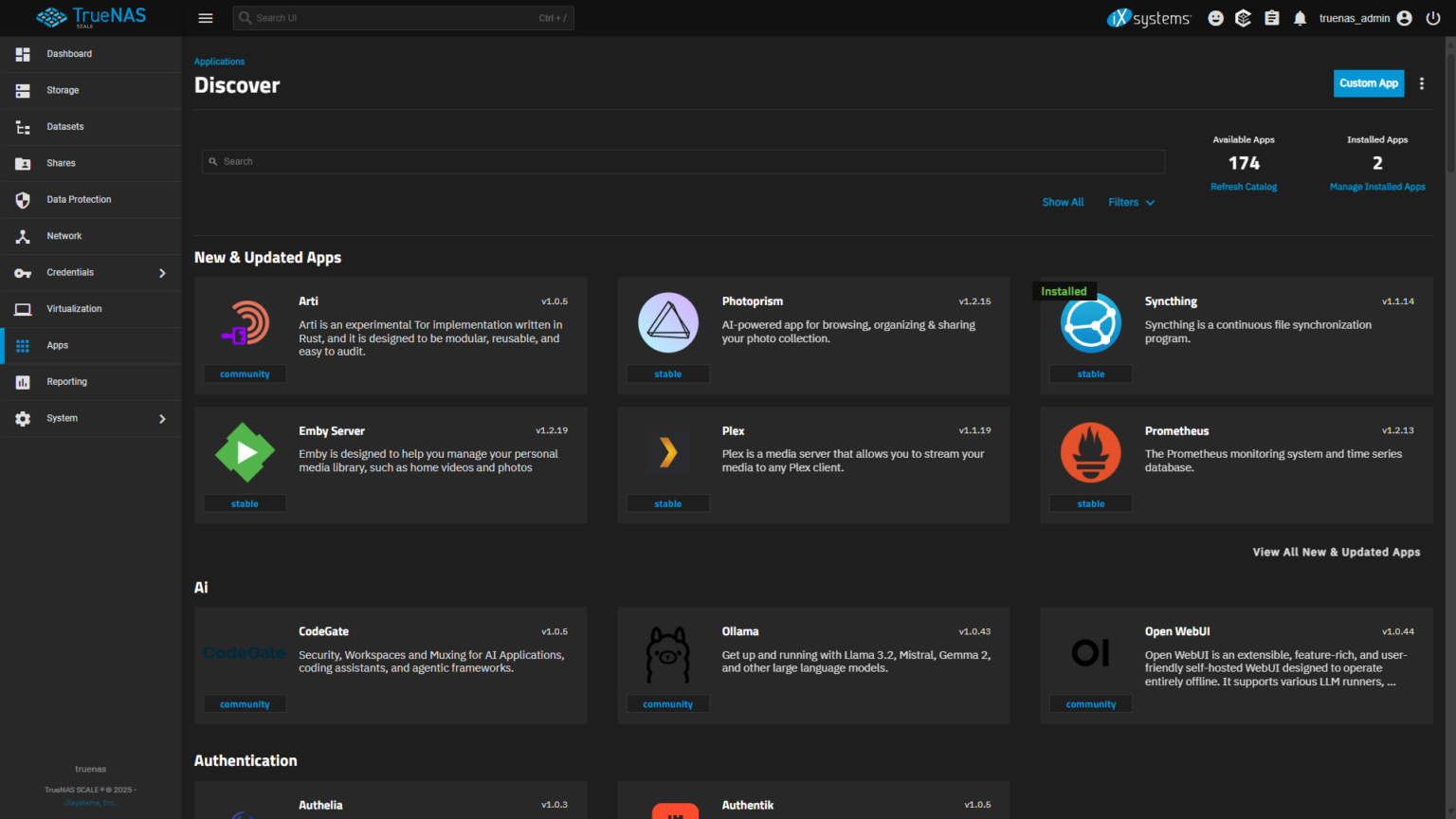Open Storage from the sidebar
1456x819 pixels.
[63, 90]
